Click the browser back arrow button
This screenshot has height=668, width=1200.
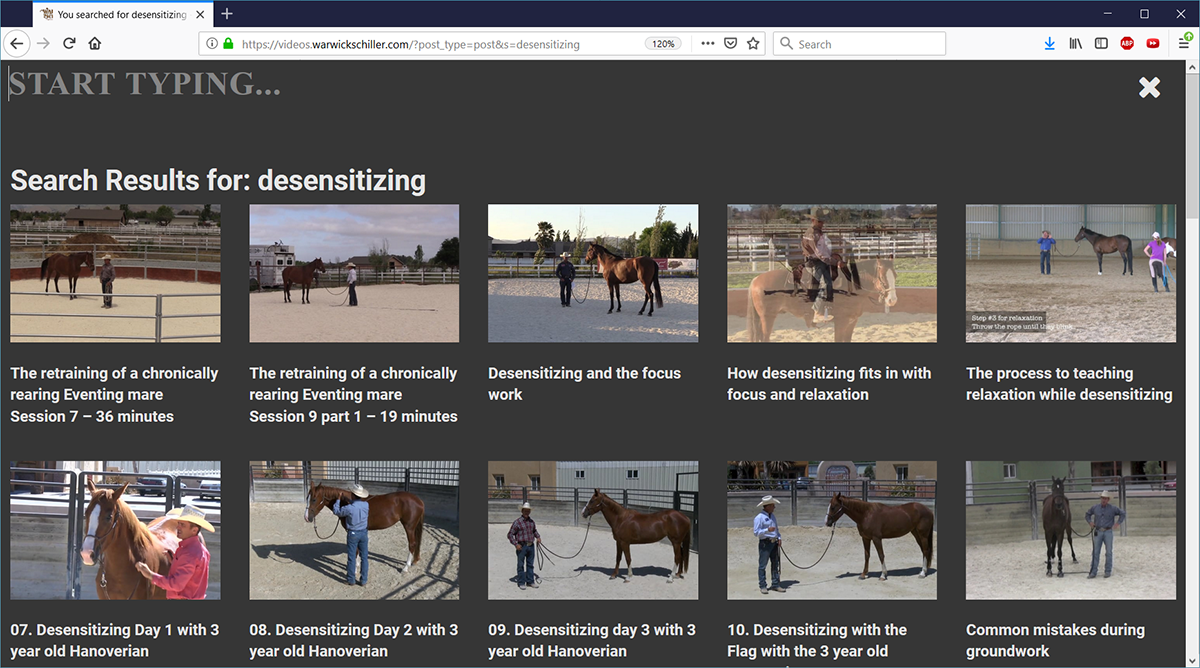[17, 44]
